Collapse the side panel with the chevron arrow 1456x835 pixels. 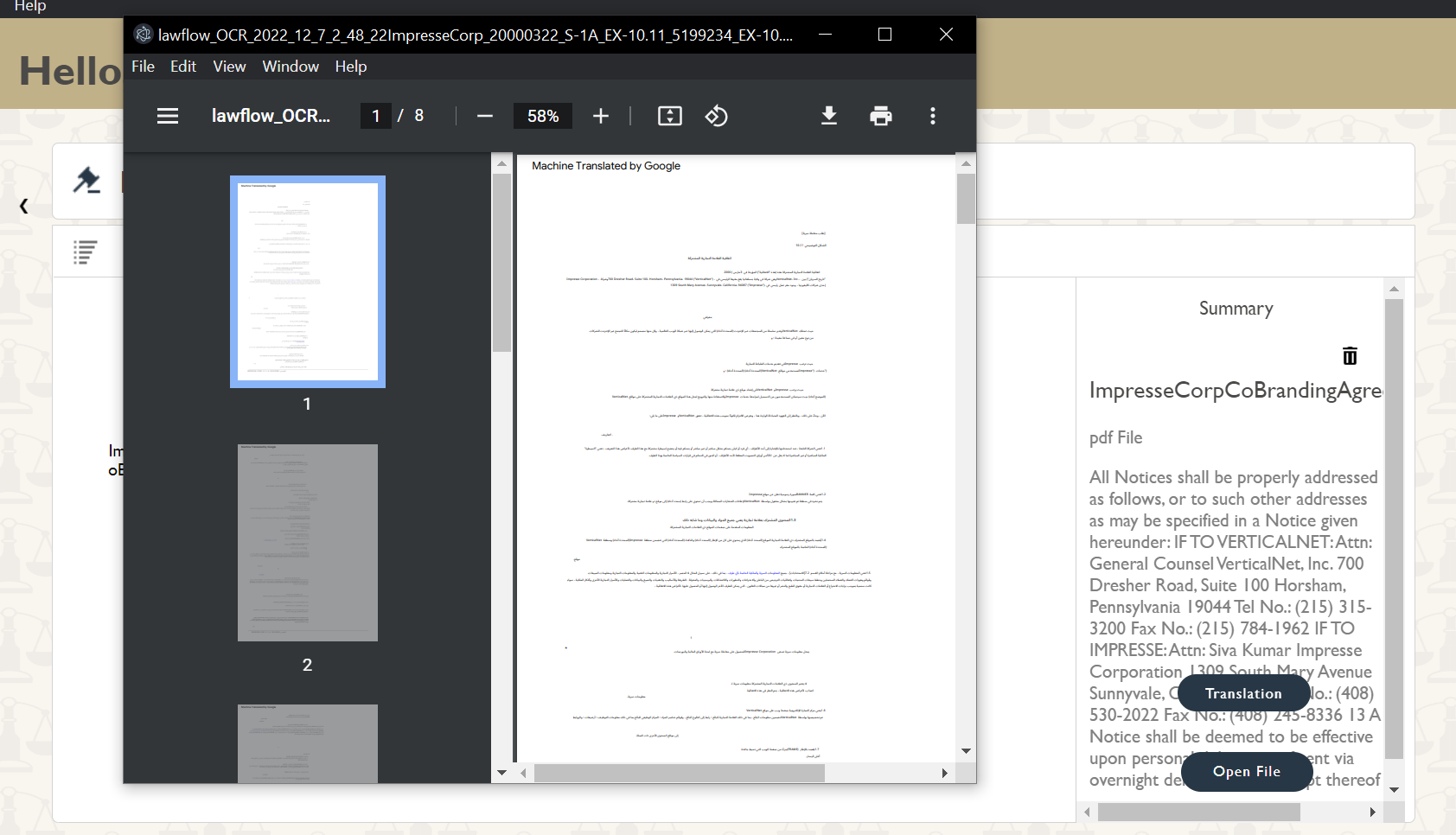(x=23, y=206)
